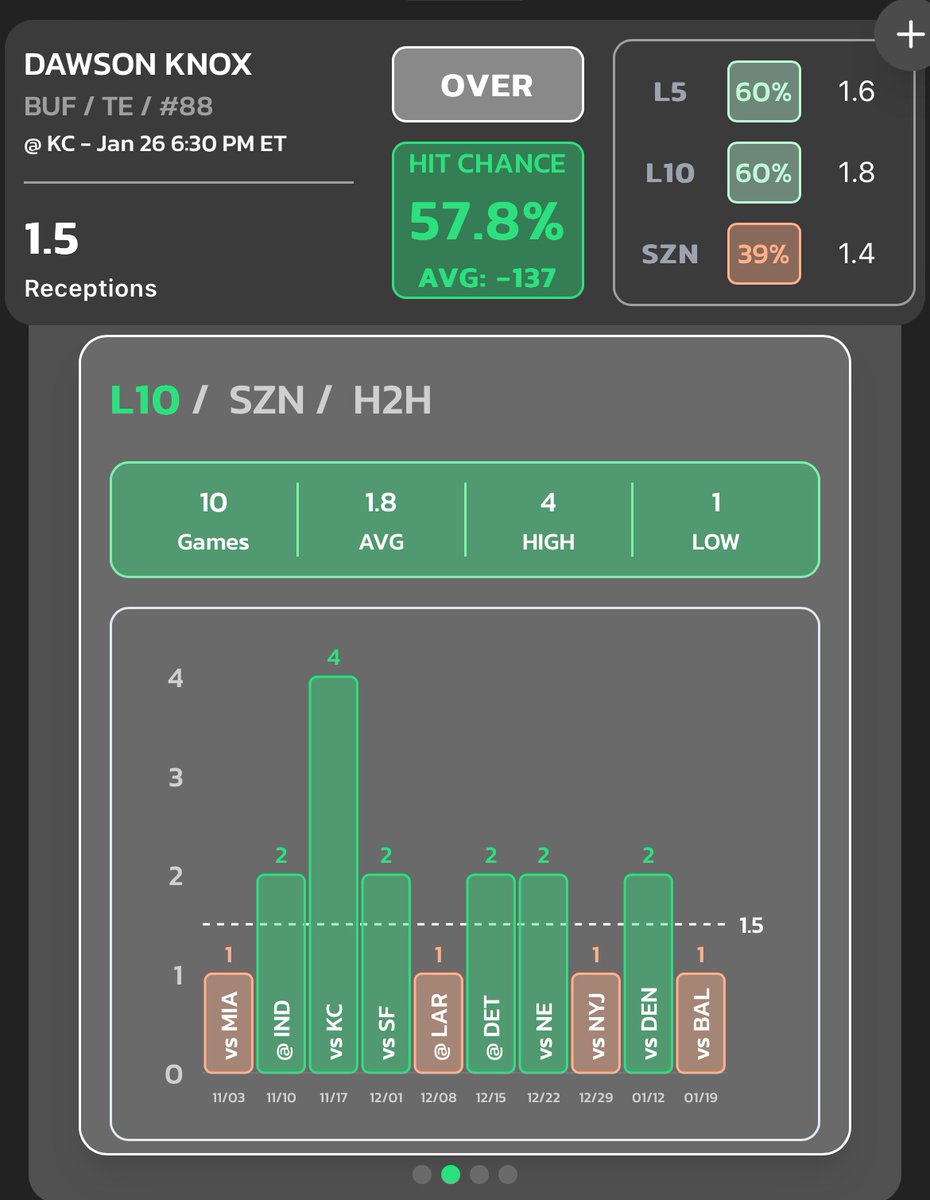The image size is (930, 1200).
Task: Switch to the SZN tab in chart card
Action: [265, 401]
